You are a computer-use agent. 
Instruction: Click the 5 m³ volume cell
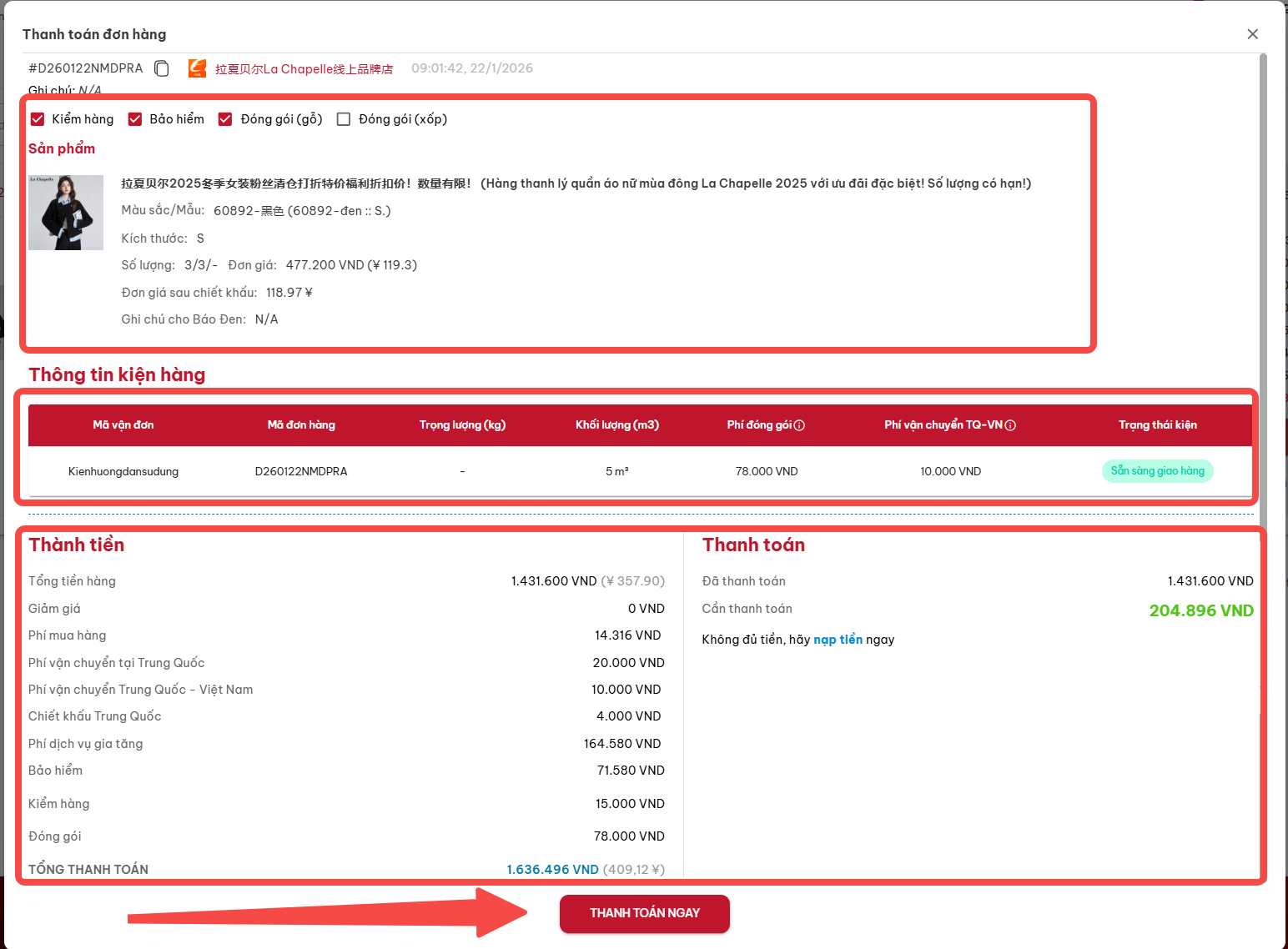(x=617, y=471)
